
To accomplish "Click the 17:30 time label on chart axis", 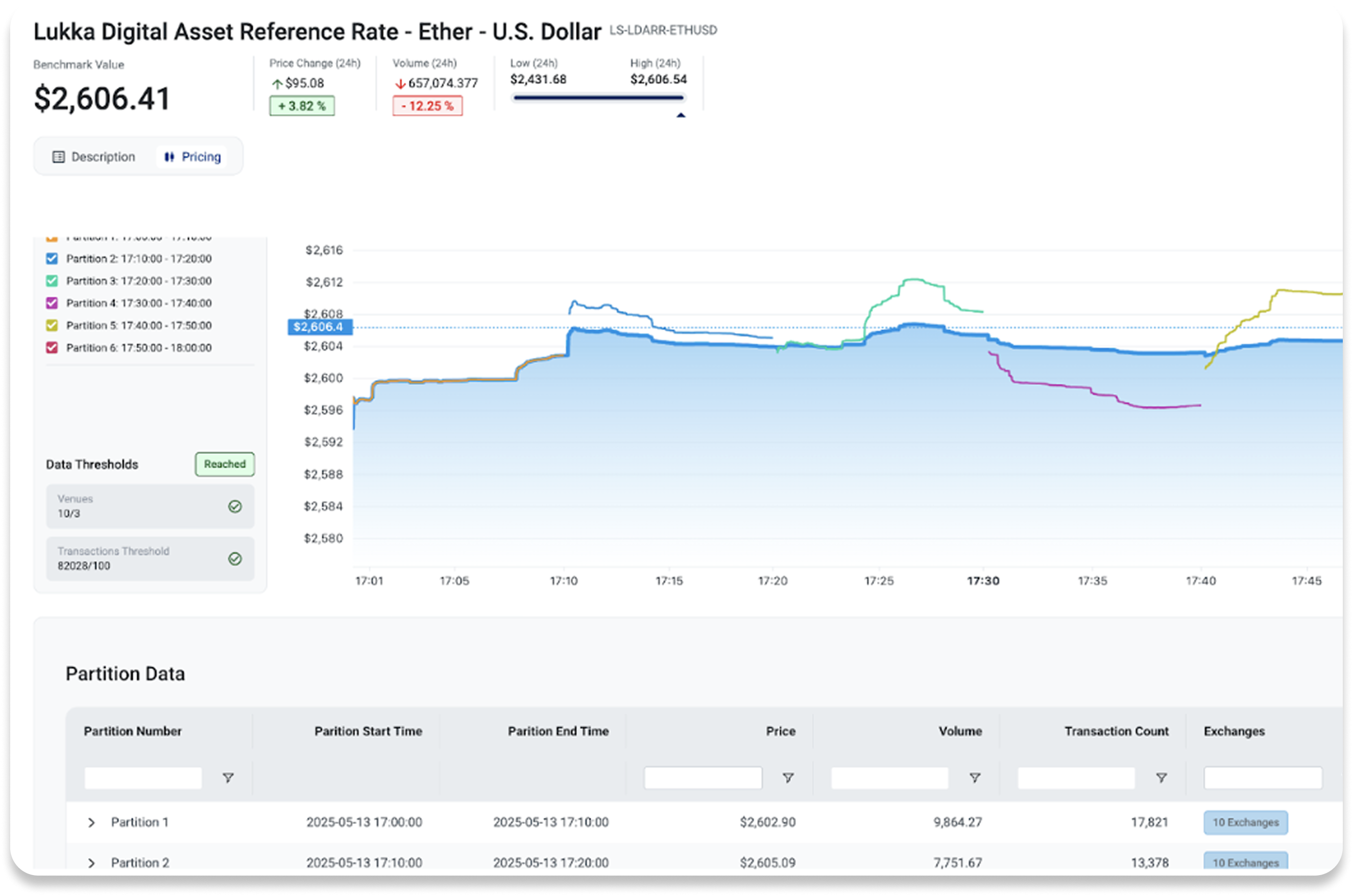I will click(x=983, y=581).
